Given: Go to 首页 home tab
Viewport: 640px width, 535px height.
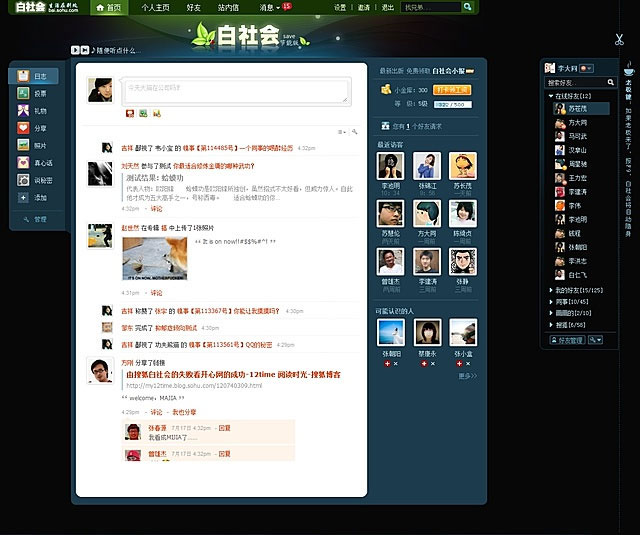Looking at the screenshot, I should (x=109, y=7).
